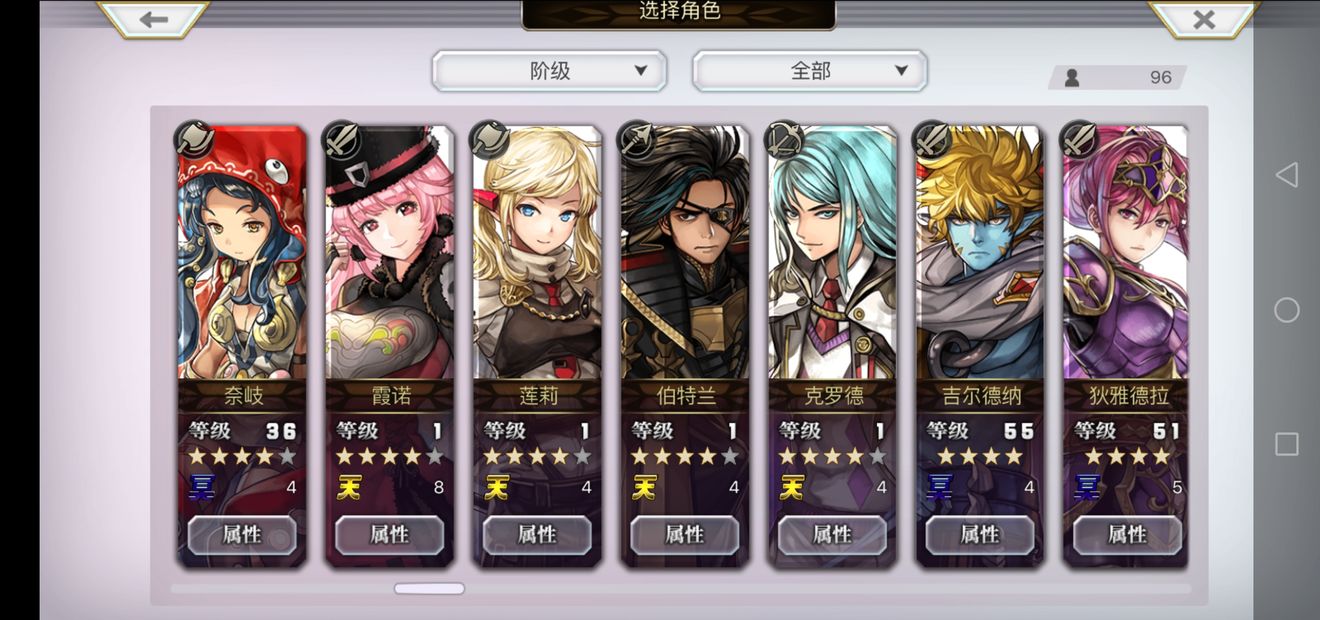1320x620 pixels.
Task: Tap the back arrow icon
Action: (x=154, y=19)
